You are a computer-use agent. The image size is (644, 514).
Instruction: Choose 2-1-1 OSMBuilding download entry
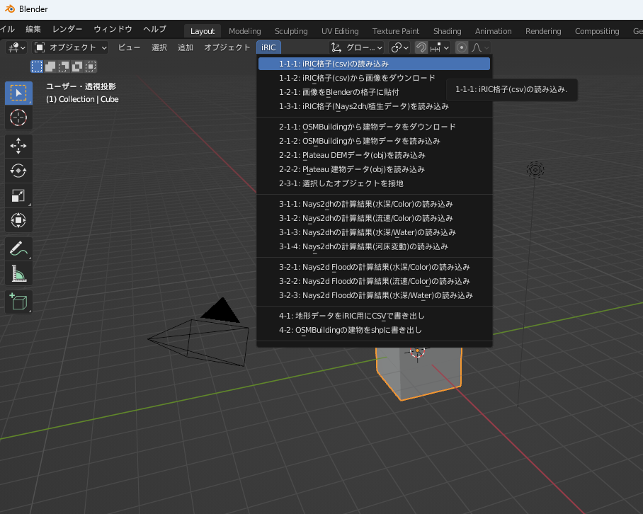(x=374, y=127)
